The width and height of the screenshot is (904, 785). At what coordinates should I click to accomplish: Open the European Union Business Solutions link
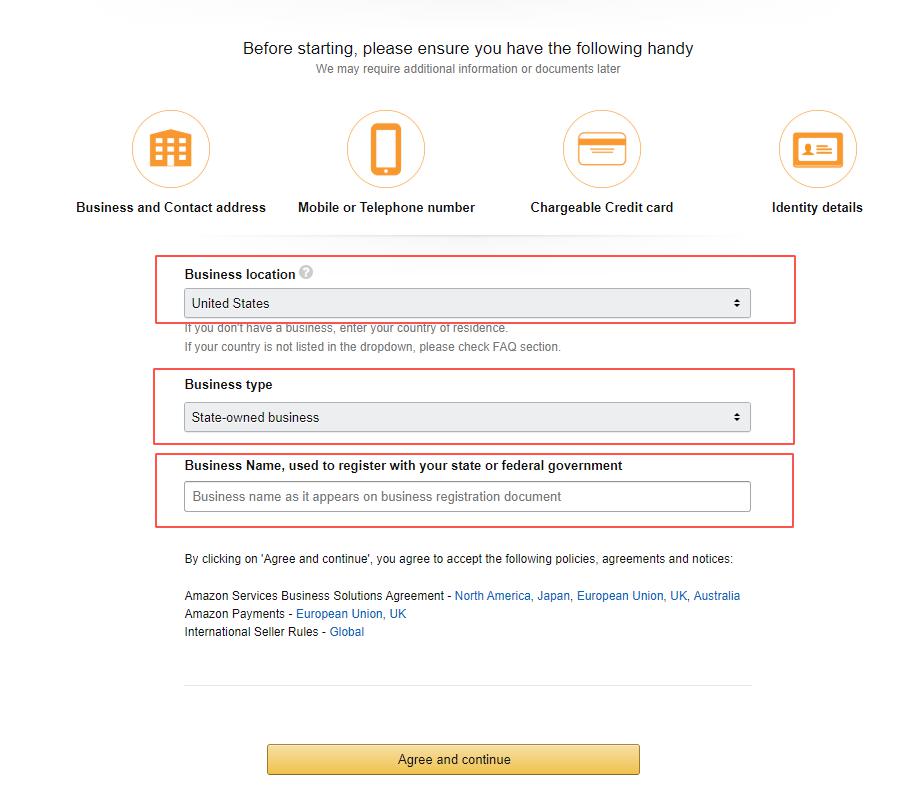619,596
